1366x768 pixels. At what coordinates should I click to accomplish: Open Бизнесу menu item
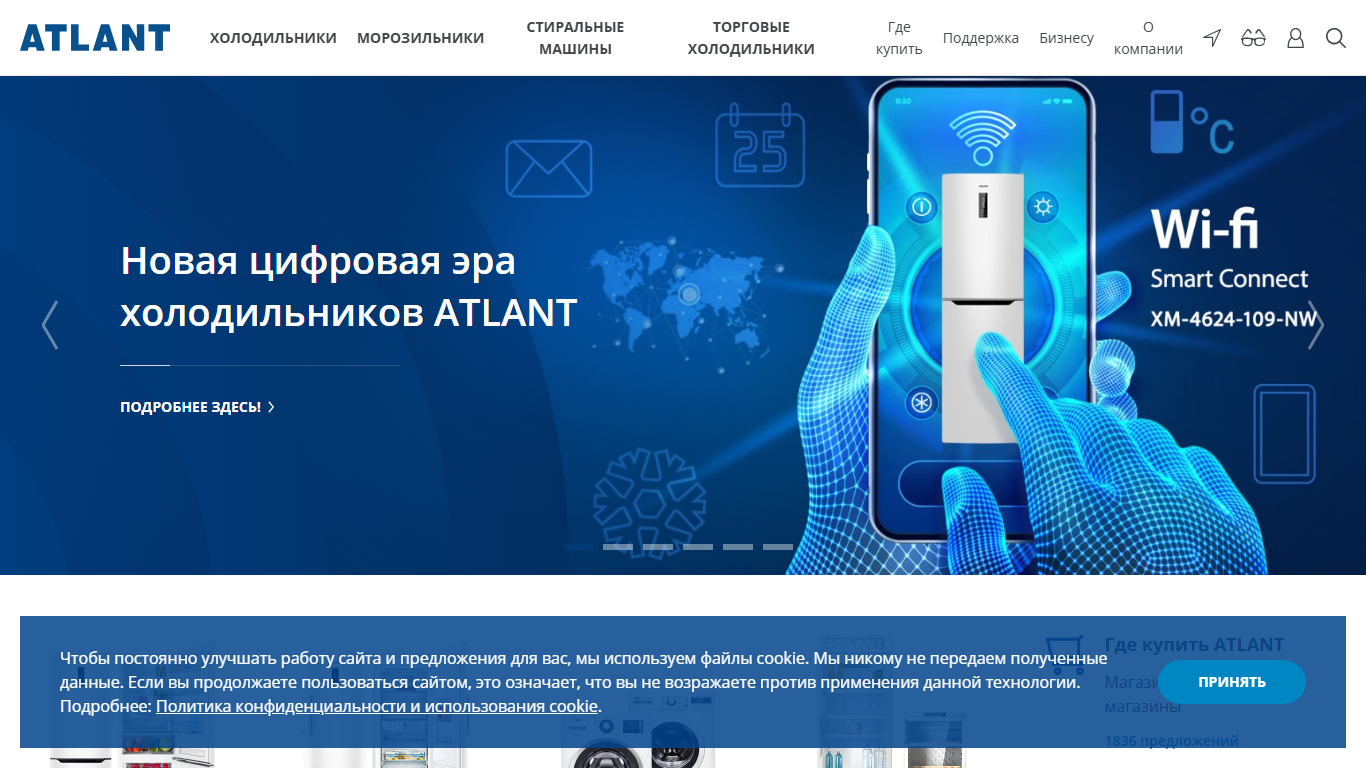[x=1066, y=38]
